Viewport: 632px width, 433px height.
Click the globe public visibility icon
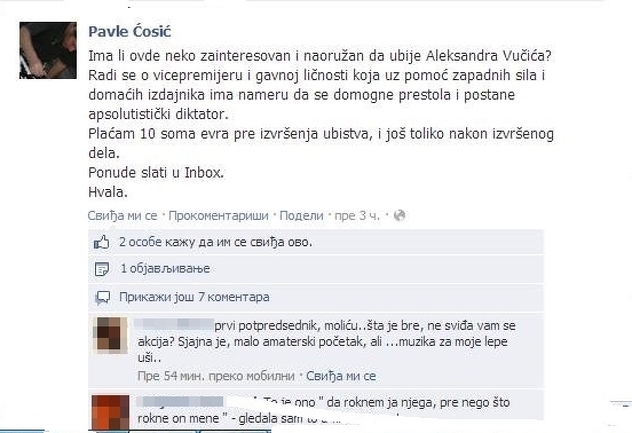(x=399, y=216)
